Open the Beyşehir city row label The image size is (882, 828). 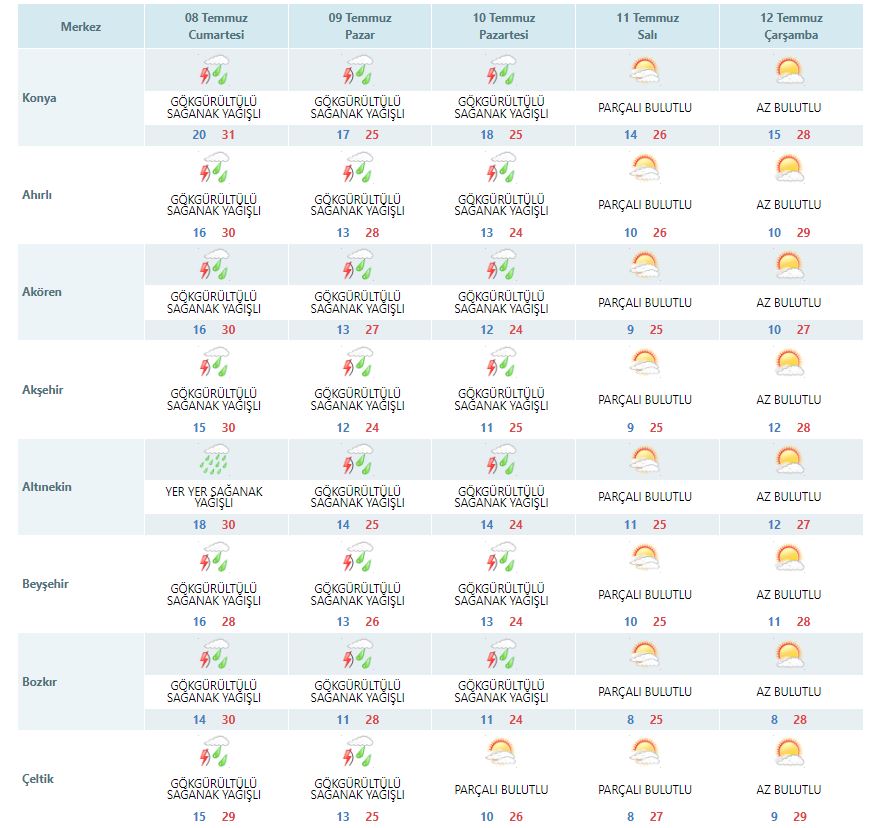tap(45, 584)
